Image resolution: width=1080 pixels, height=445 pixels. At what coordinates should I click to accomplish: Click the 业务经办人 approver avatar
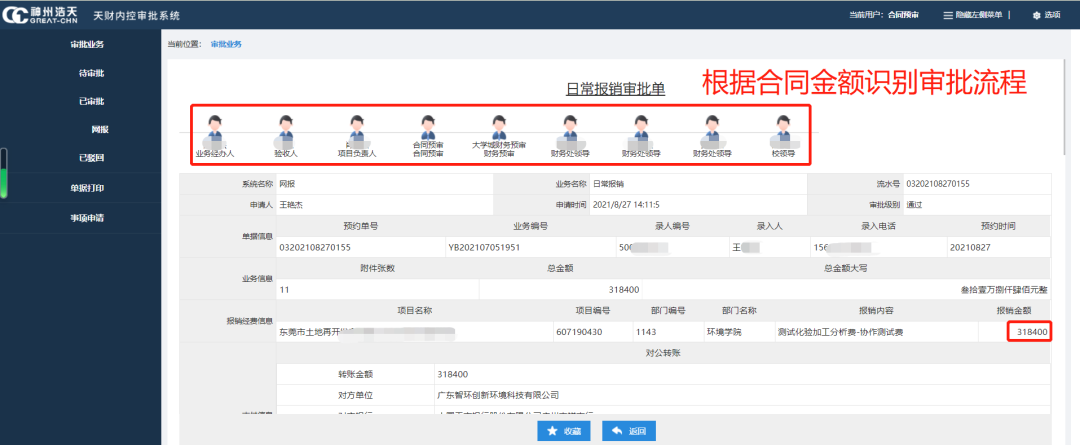pos(214,127)
